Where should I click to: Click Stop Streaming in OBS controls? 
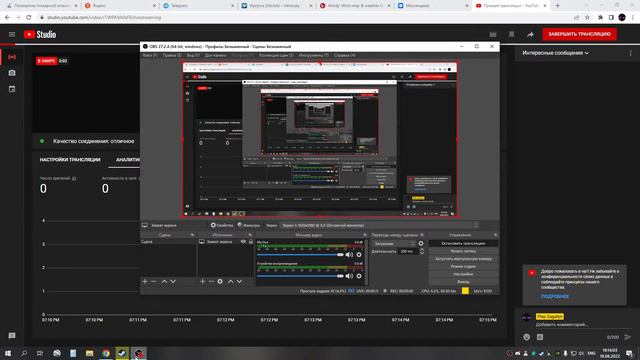pos(463,243)
